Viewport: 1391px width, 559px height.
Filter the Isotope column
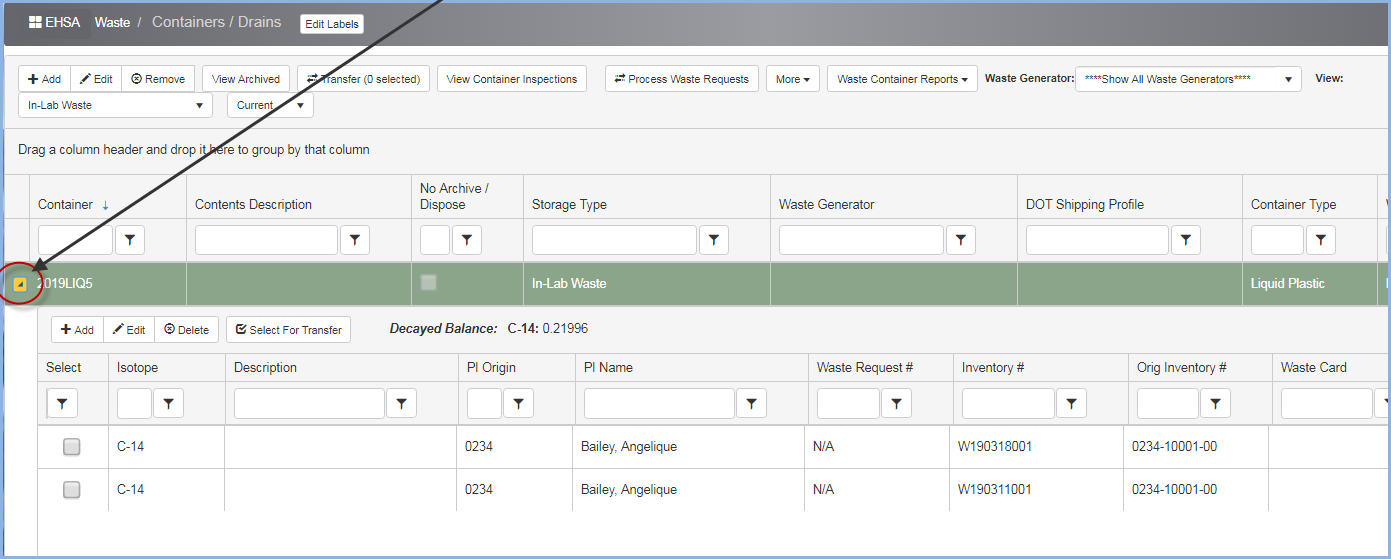tap(168, 403)
